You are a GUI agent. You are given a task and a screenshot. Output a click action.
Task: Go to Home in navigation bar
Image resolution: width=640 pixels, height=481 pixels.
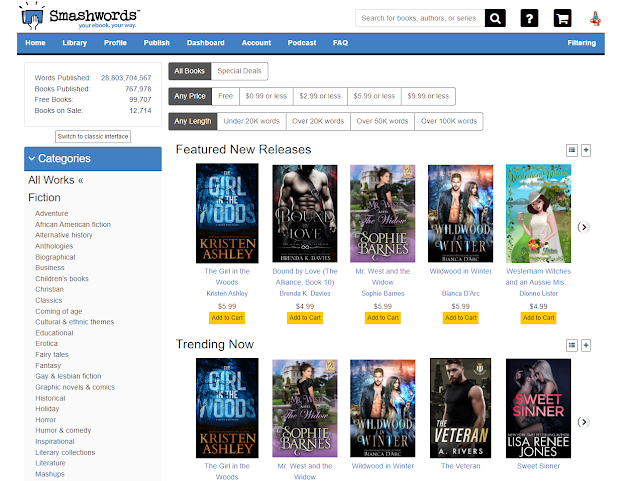pyautogui.click(x=35, y=43)
